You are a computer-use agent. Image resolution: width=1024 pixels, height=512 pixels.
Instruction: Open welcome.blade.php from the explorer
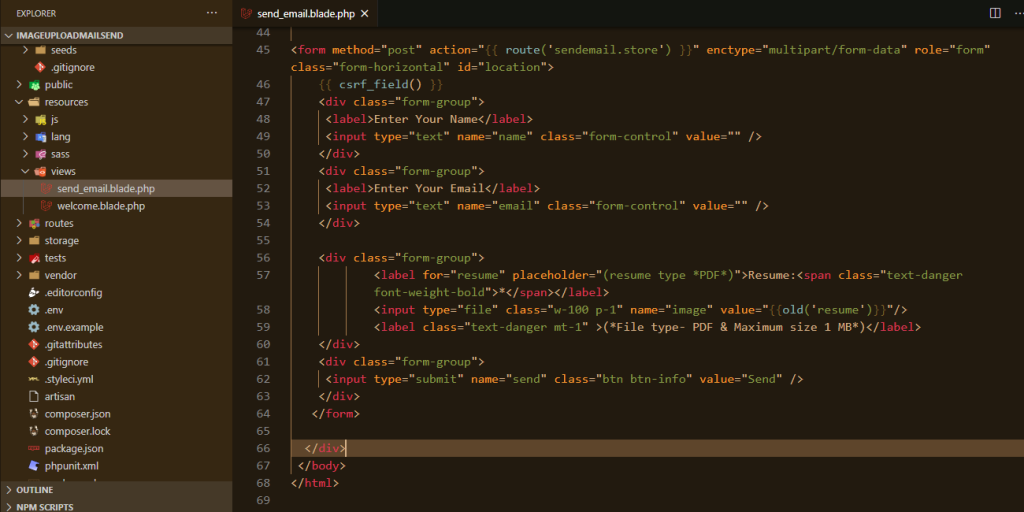(100, 206)
